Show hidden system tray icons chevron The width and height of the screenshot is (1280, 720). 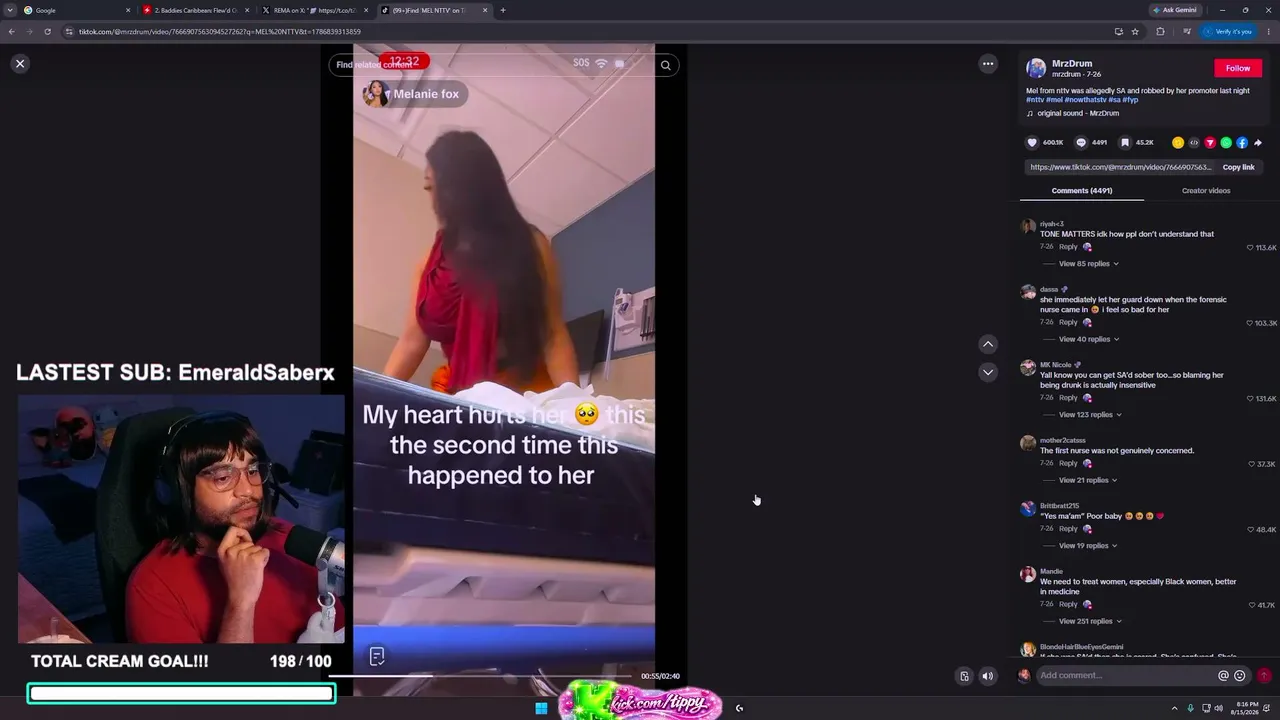1174,708
